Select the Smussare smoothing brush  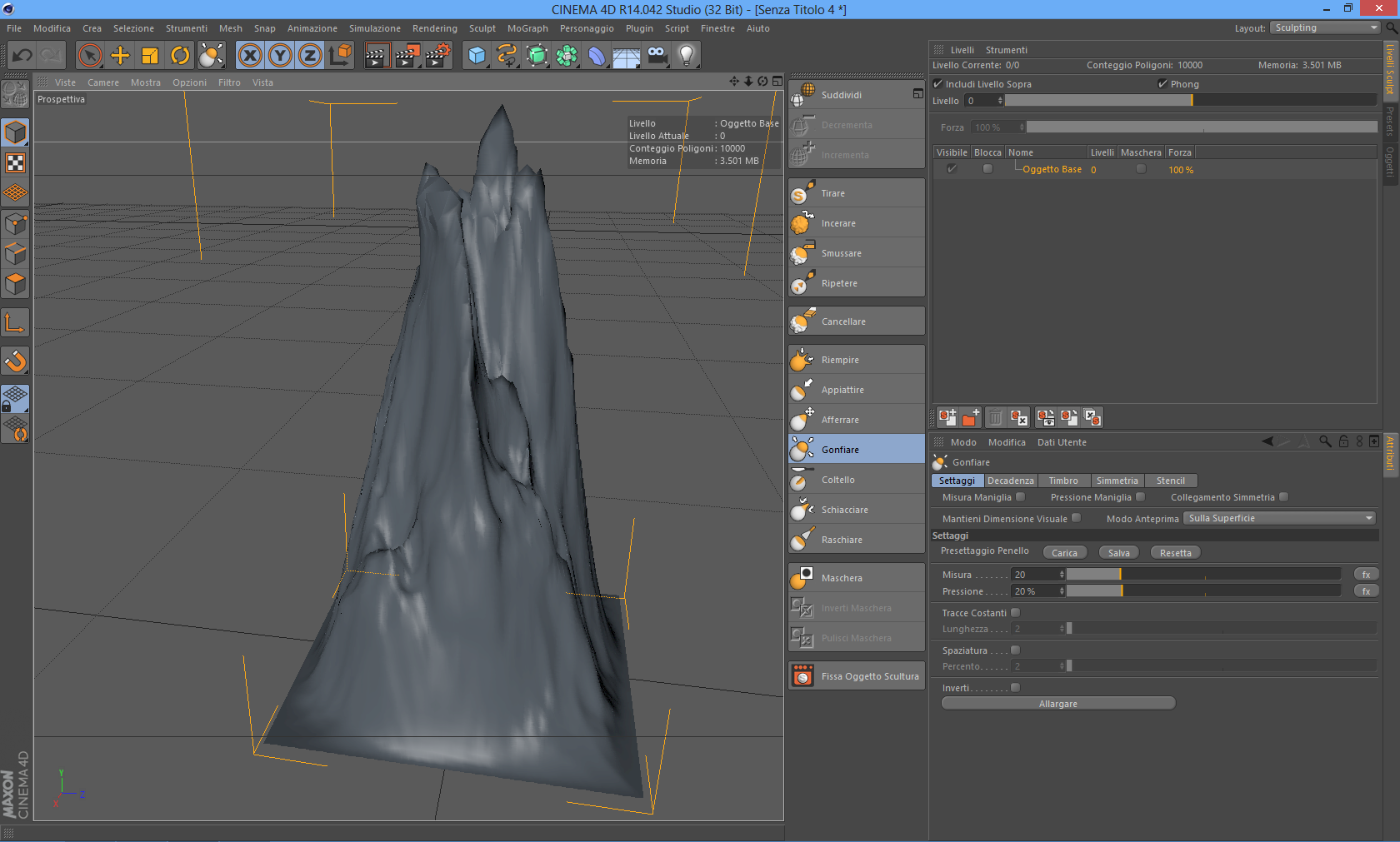pos(856,253)
